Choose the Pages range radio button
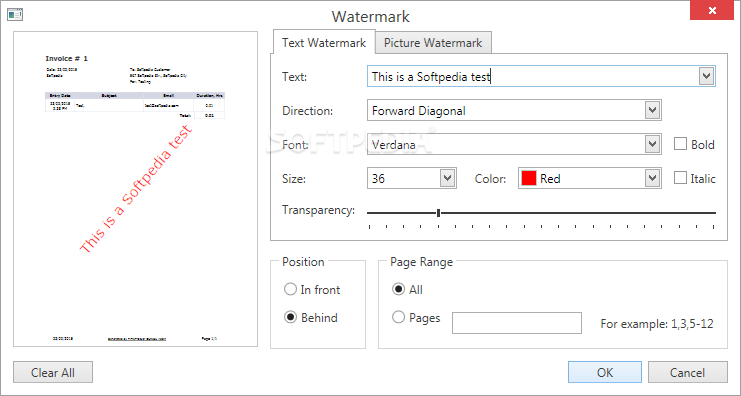Screen dimensions: 741x396 pos(398,317)
